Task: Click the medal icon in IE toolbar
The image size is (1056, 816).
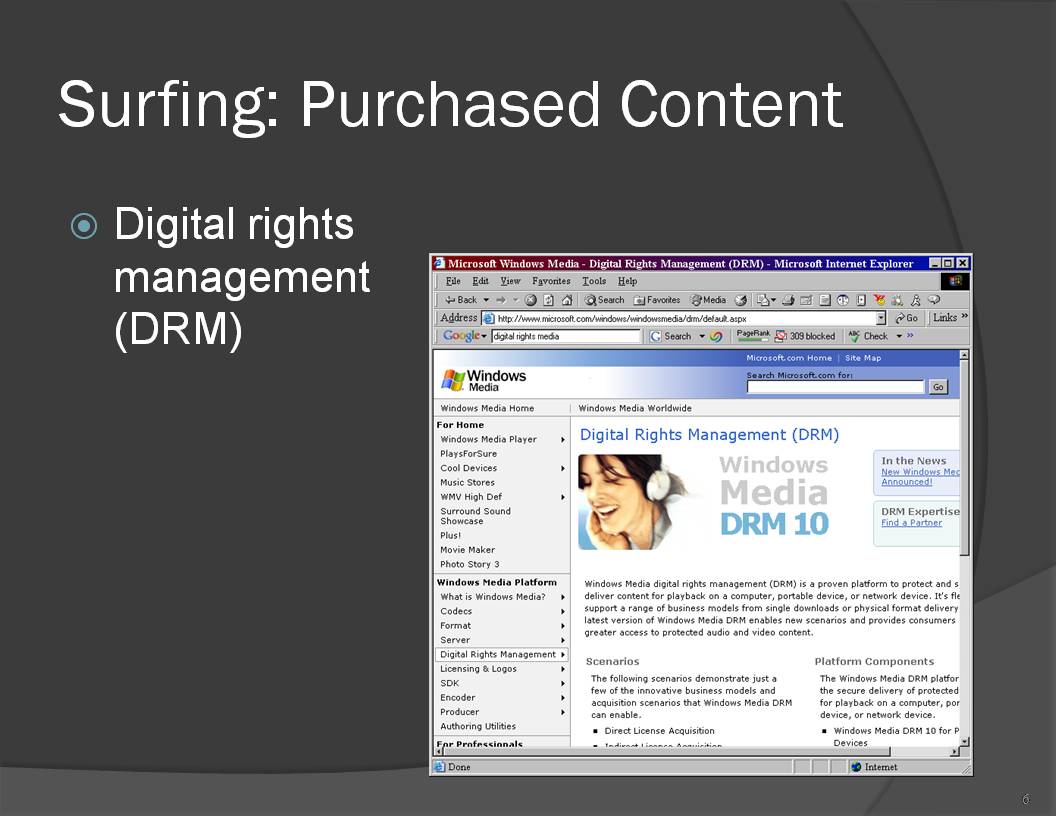Action: [880, 300]
